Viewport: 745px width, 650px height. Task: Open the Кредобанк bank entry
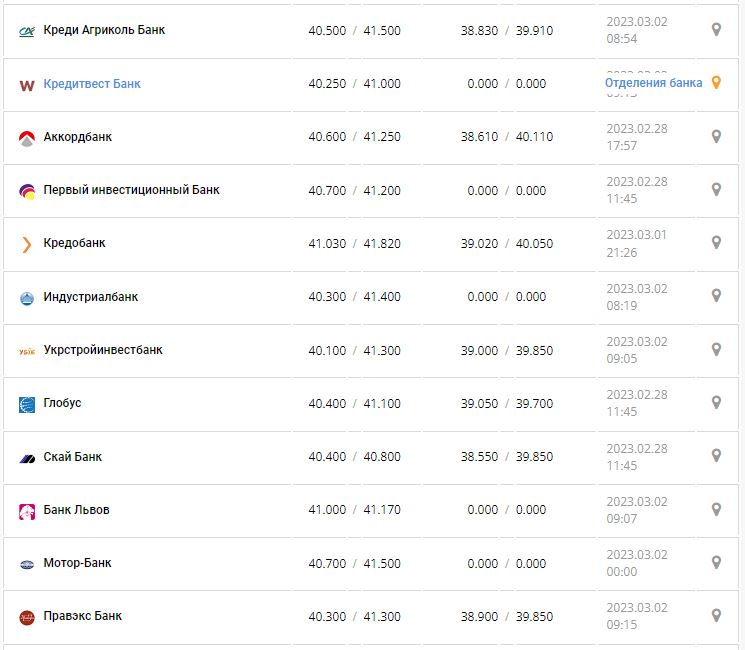(x=74, y=243)
